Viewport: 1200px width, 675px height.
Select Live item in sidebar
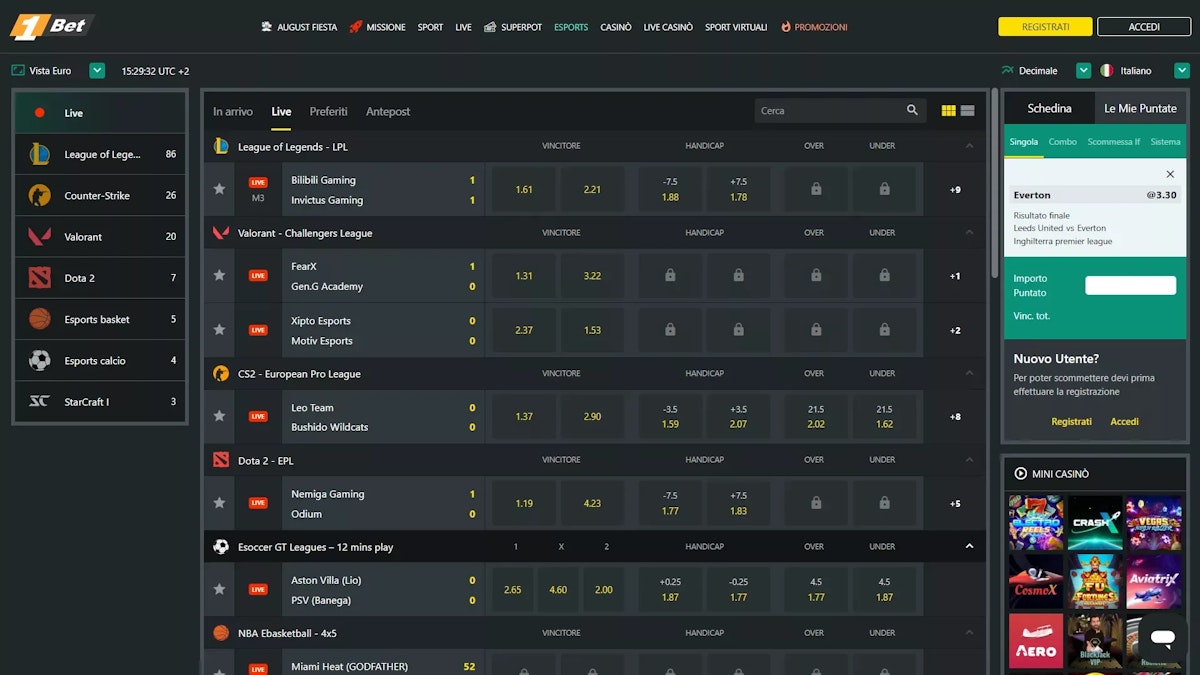(x=100, y=113)
